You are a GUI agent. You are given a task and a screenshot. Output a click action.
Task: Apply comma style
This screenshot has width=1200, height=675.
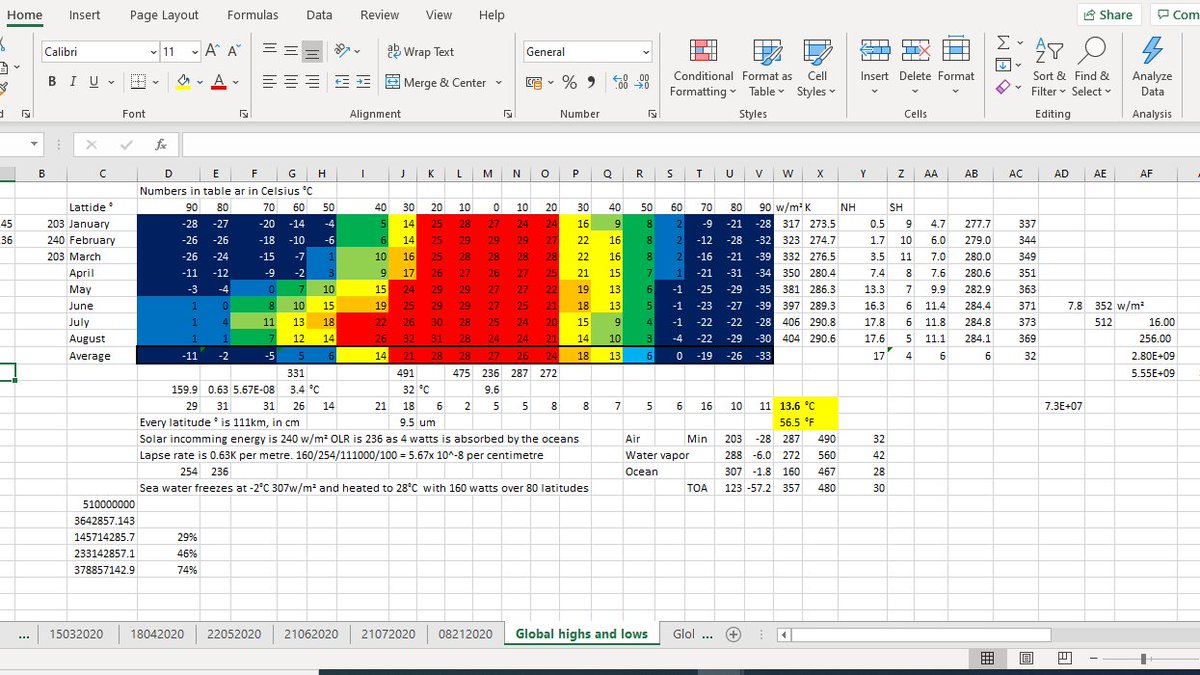pos(591,83)
